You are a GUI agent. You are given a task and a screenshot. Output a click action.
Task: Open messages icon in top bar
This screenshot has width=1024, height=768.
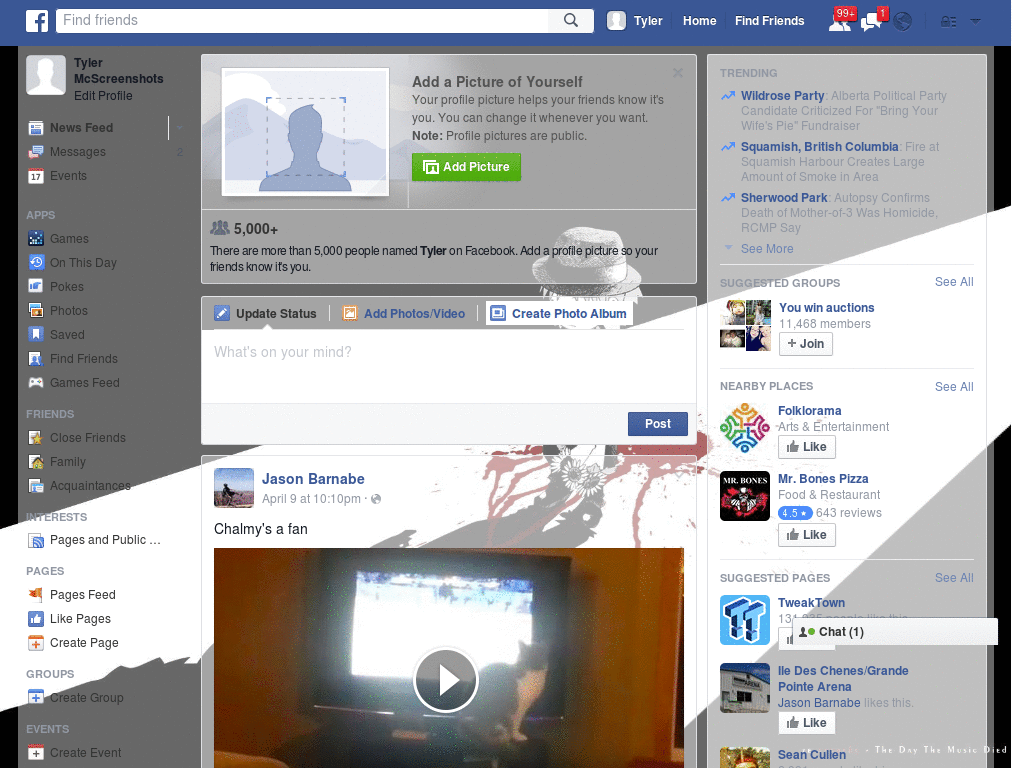coord(872,21)
